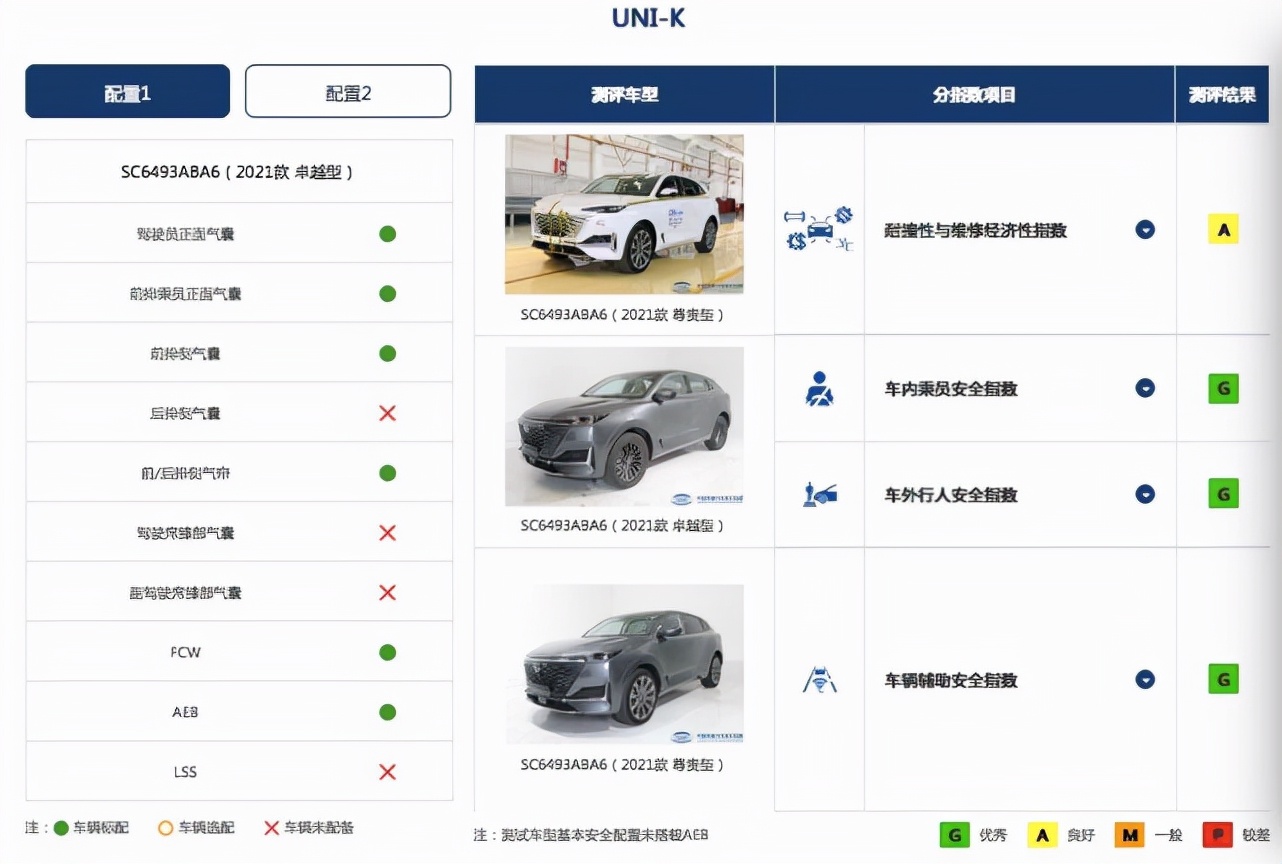1282x864 pixels.
Task: Expand the 车外行人安全指数 dropdown arrow
Action: tap(1145, 494)
